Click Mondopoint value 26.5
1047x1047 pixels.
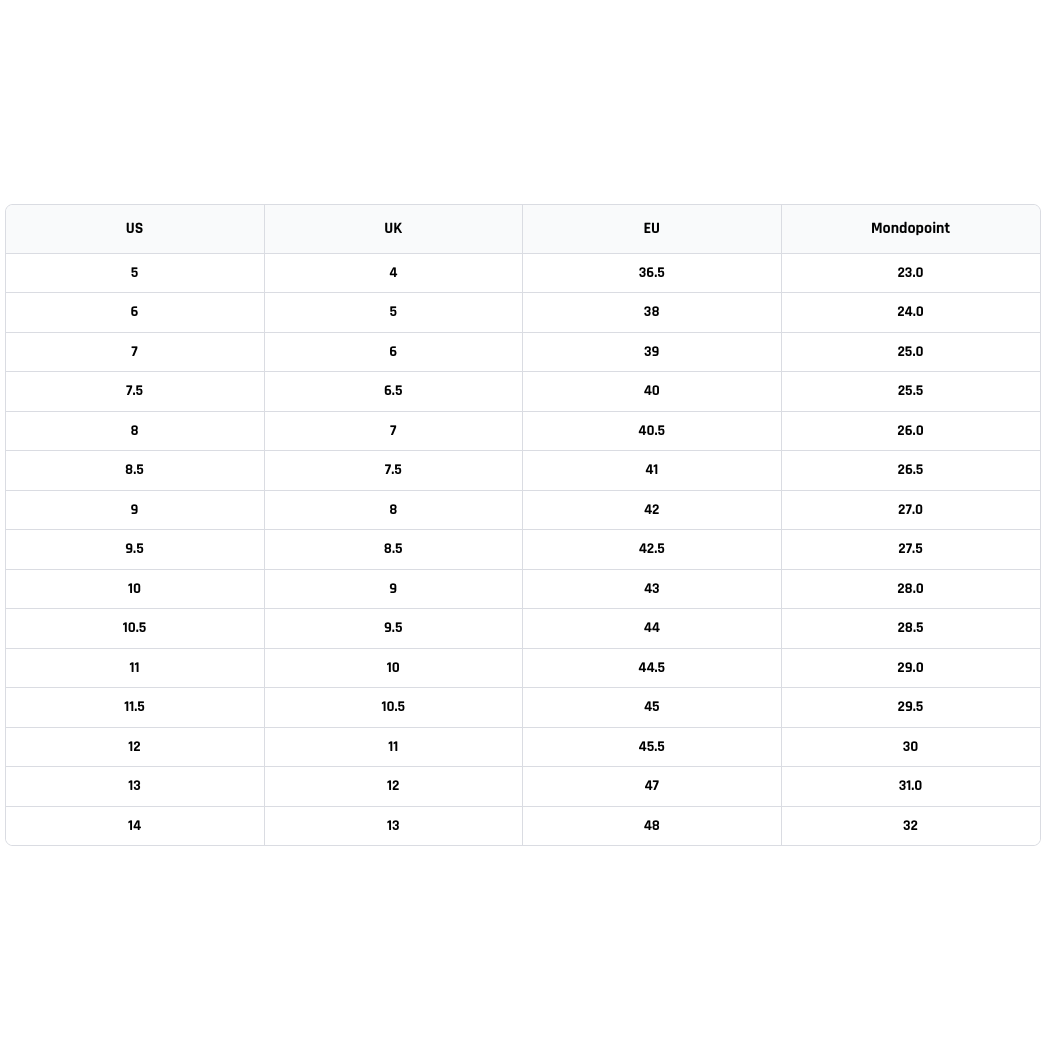[x=910, y=469]
